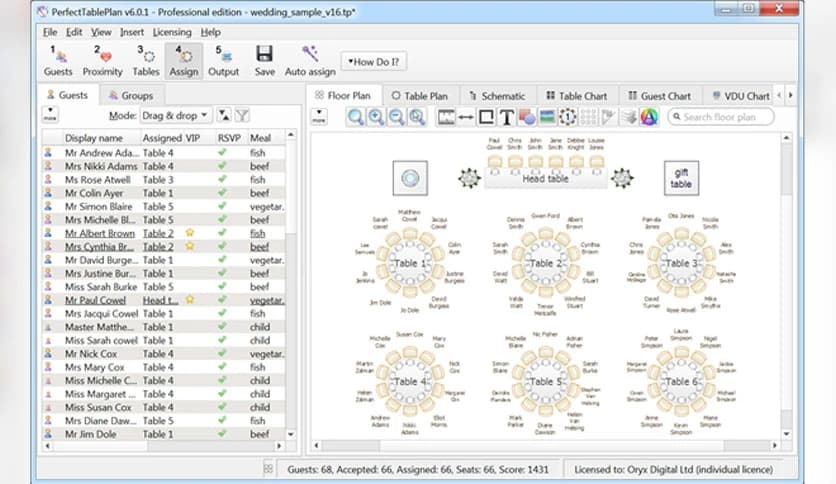Click the sort order arrows icon in Guests pane
Screen dimensions: 836x484
[224, 115]
